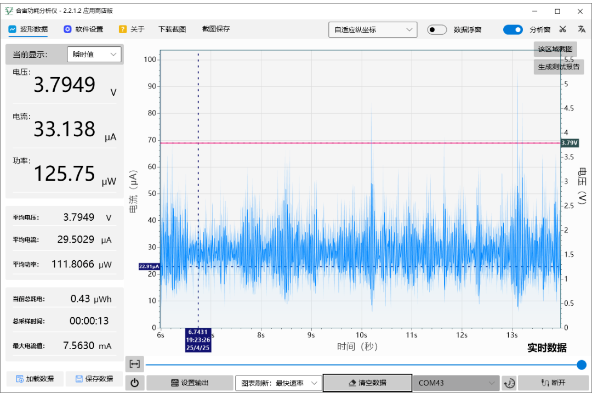Viewport: 595px width, 398px height.
Task: Open the 图表刷新 rate dropdown
Action: [x=277, y=383]
